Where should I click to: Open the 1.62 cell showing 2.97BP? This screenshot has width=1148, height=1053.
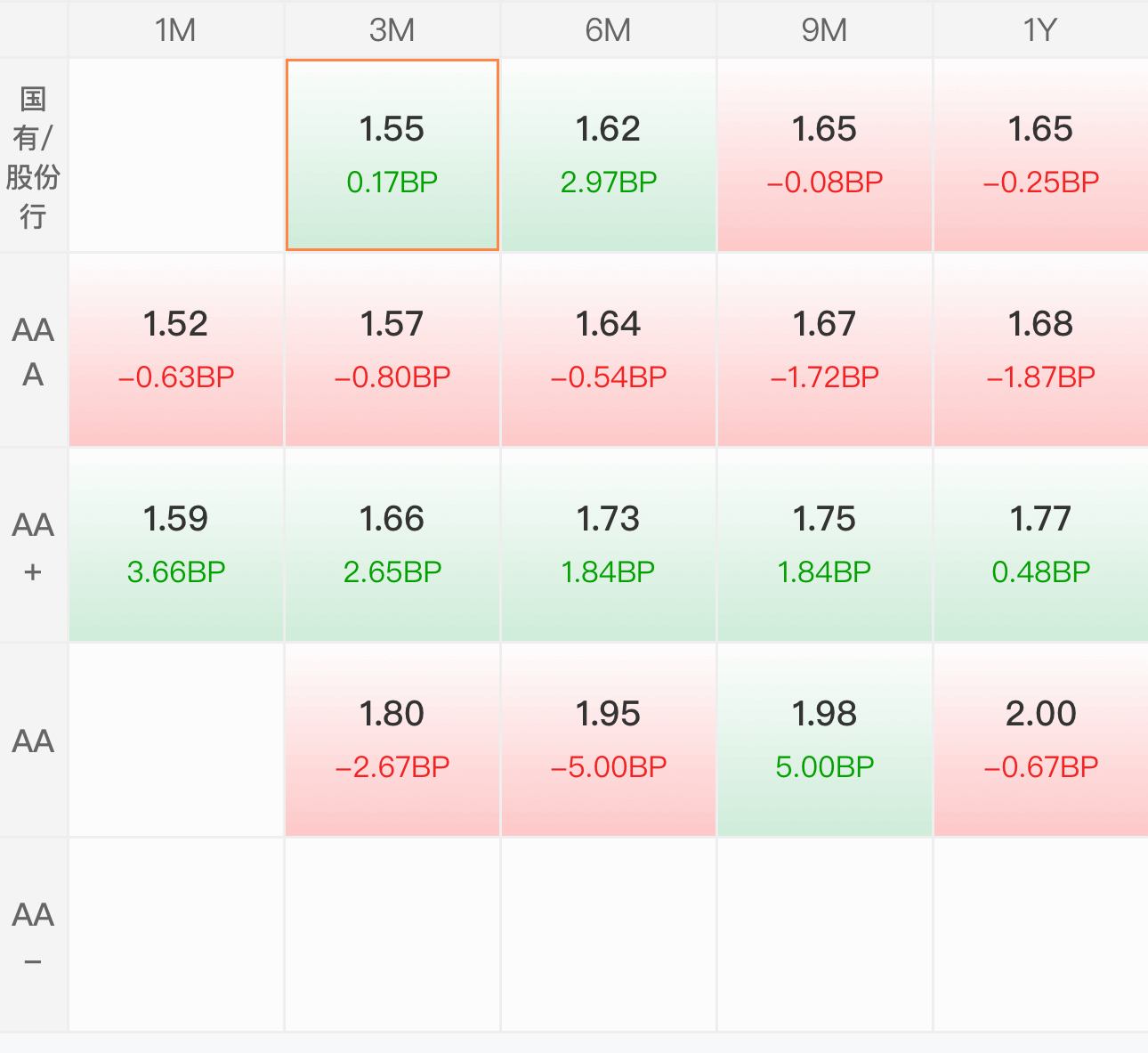click(608, 155)
